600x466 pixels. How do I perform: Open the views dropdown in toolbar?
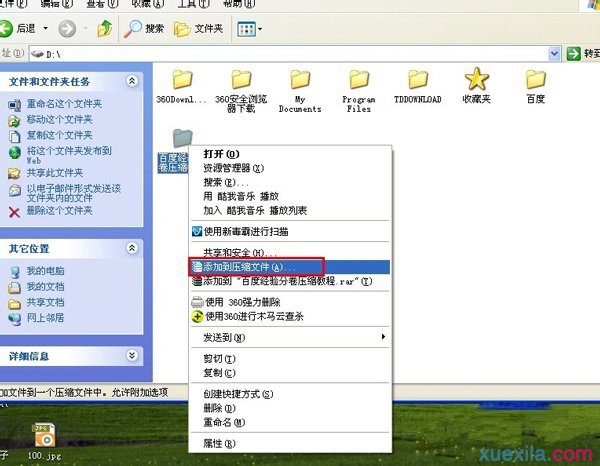point(250,29)
